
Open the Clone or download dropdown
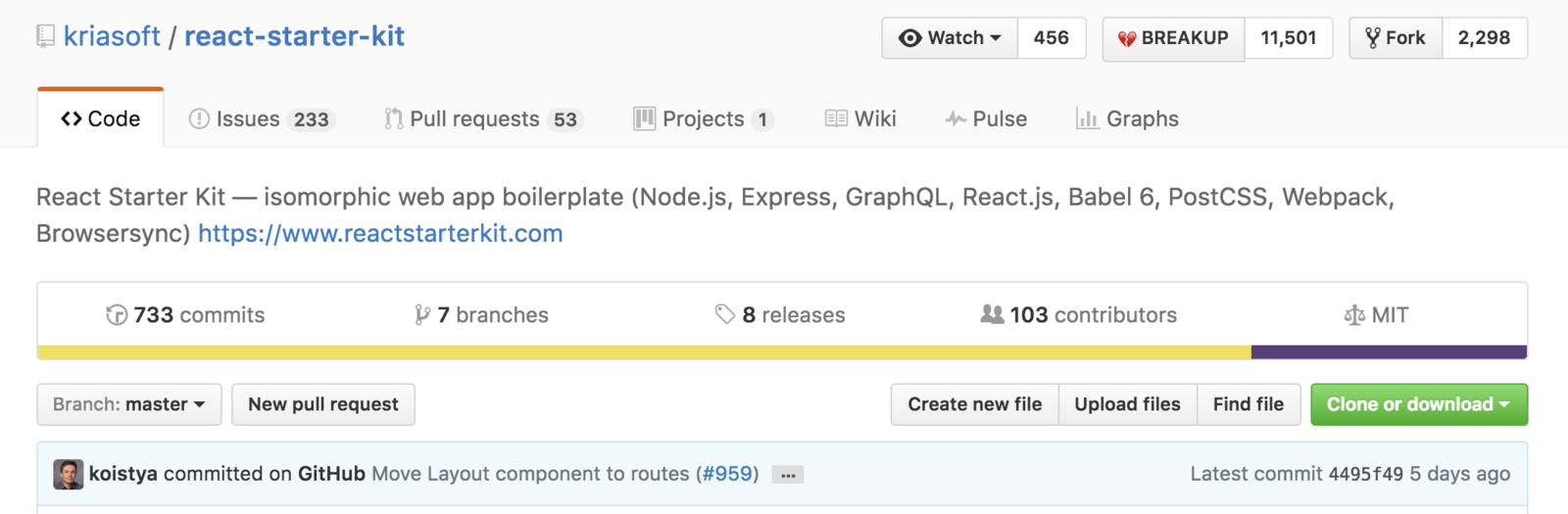pyautogui.click(x=1419, y=404)
